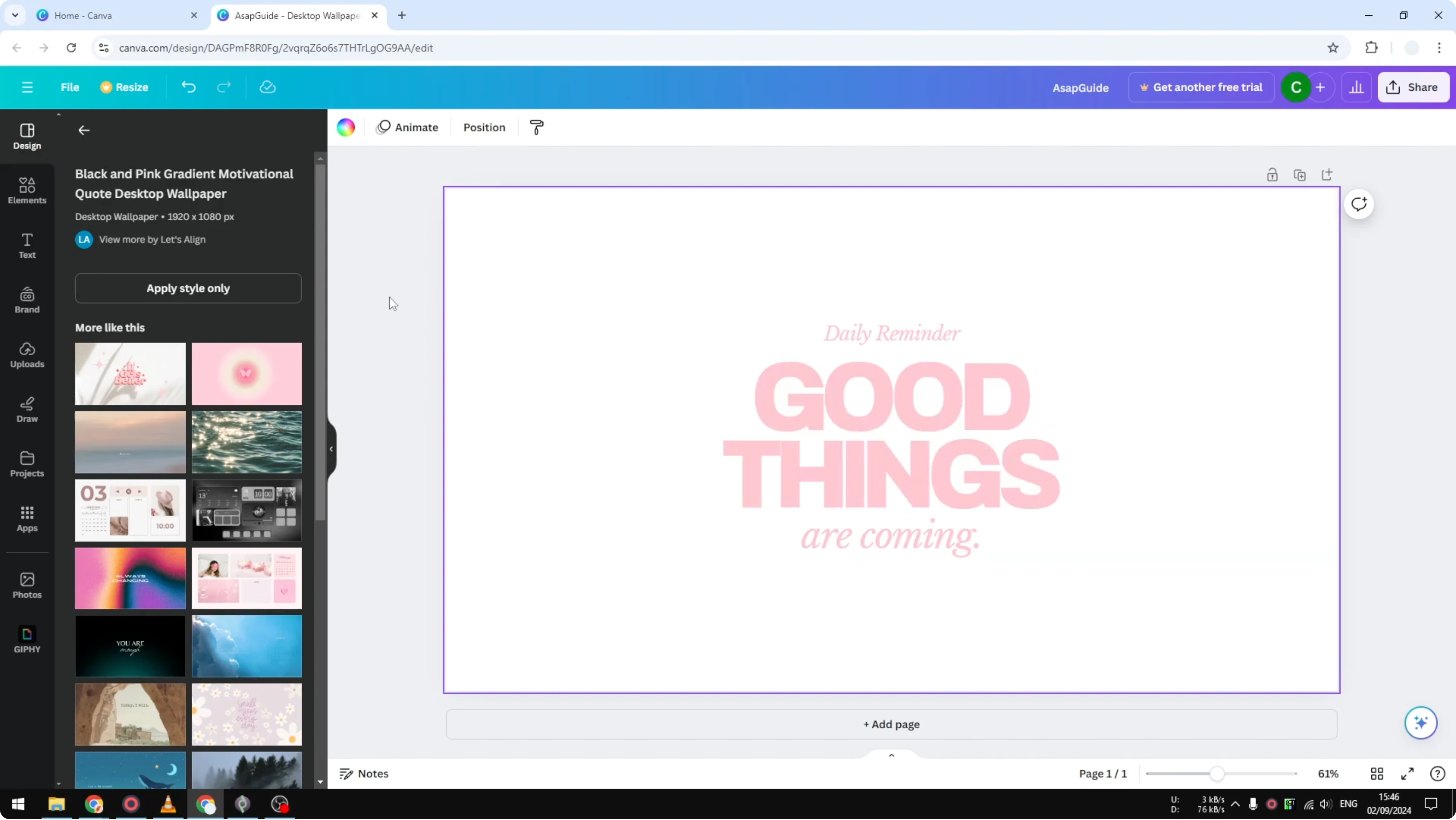The image size is (1456, 820).
Task: Select the You Are black template
Action: 130,646
